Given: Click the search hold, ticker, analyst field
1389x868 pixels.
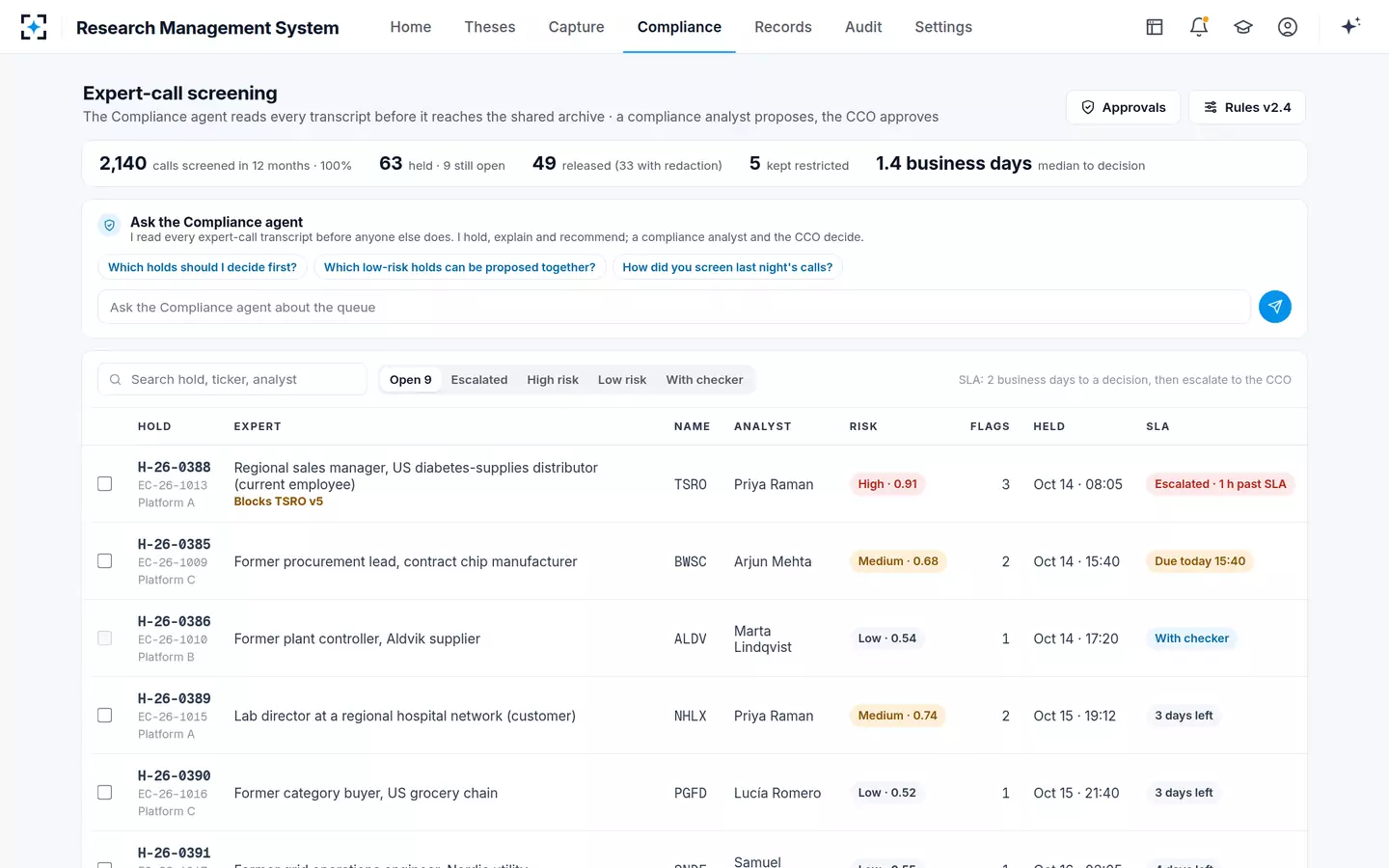Looking at the screenshot, I should pyautogui.click(x=232, y=380).
